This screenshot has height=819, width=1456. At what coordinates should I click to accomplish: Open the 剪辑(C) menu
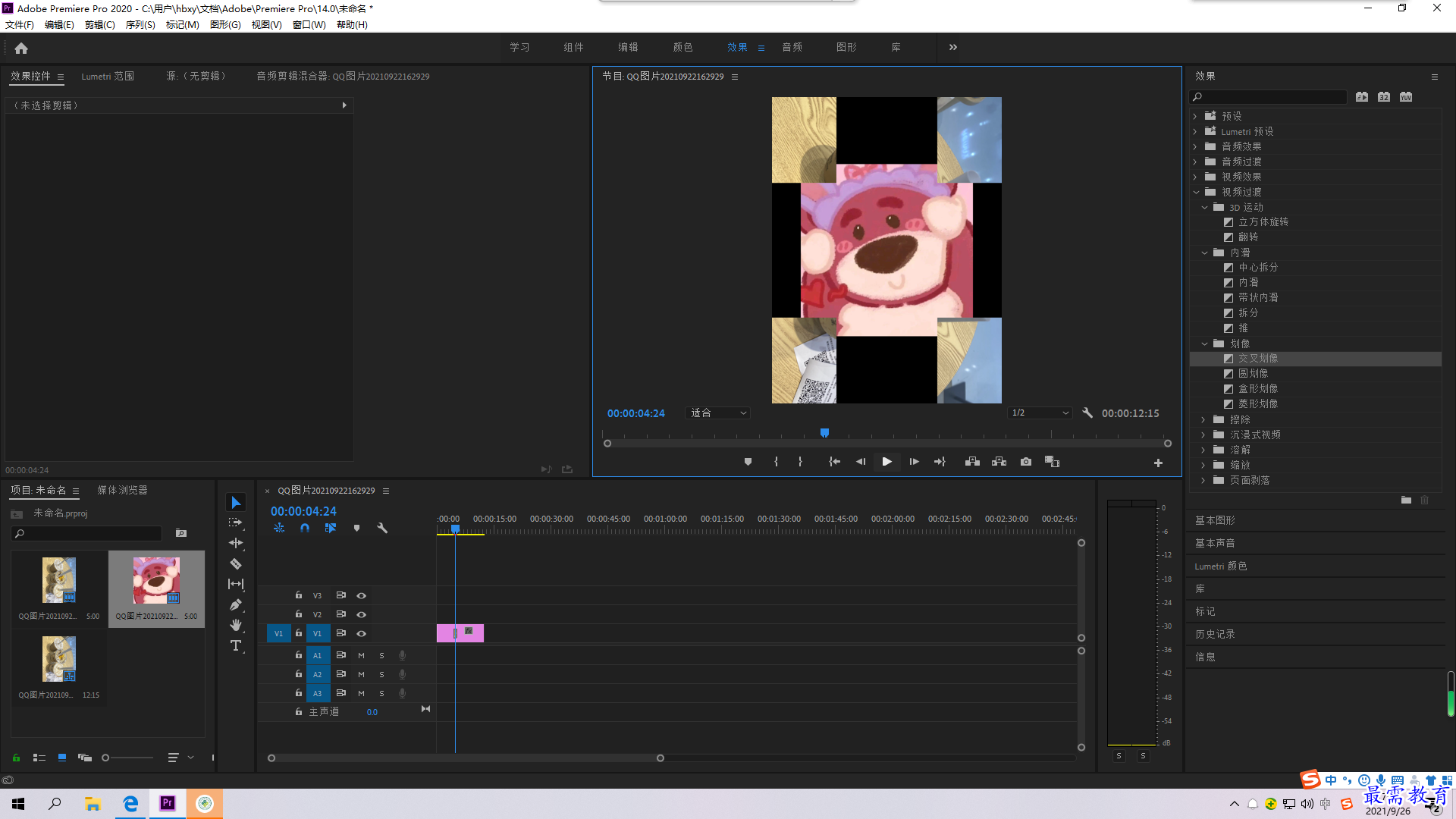(100, 25)
